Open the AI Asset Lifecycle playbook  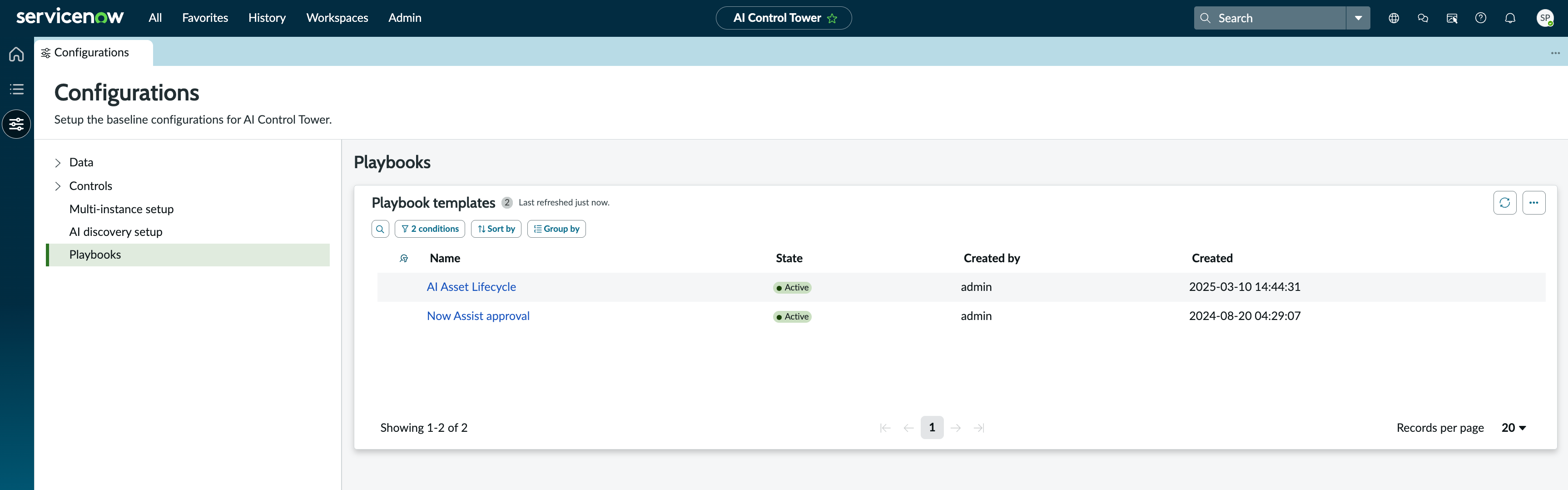471,287
